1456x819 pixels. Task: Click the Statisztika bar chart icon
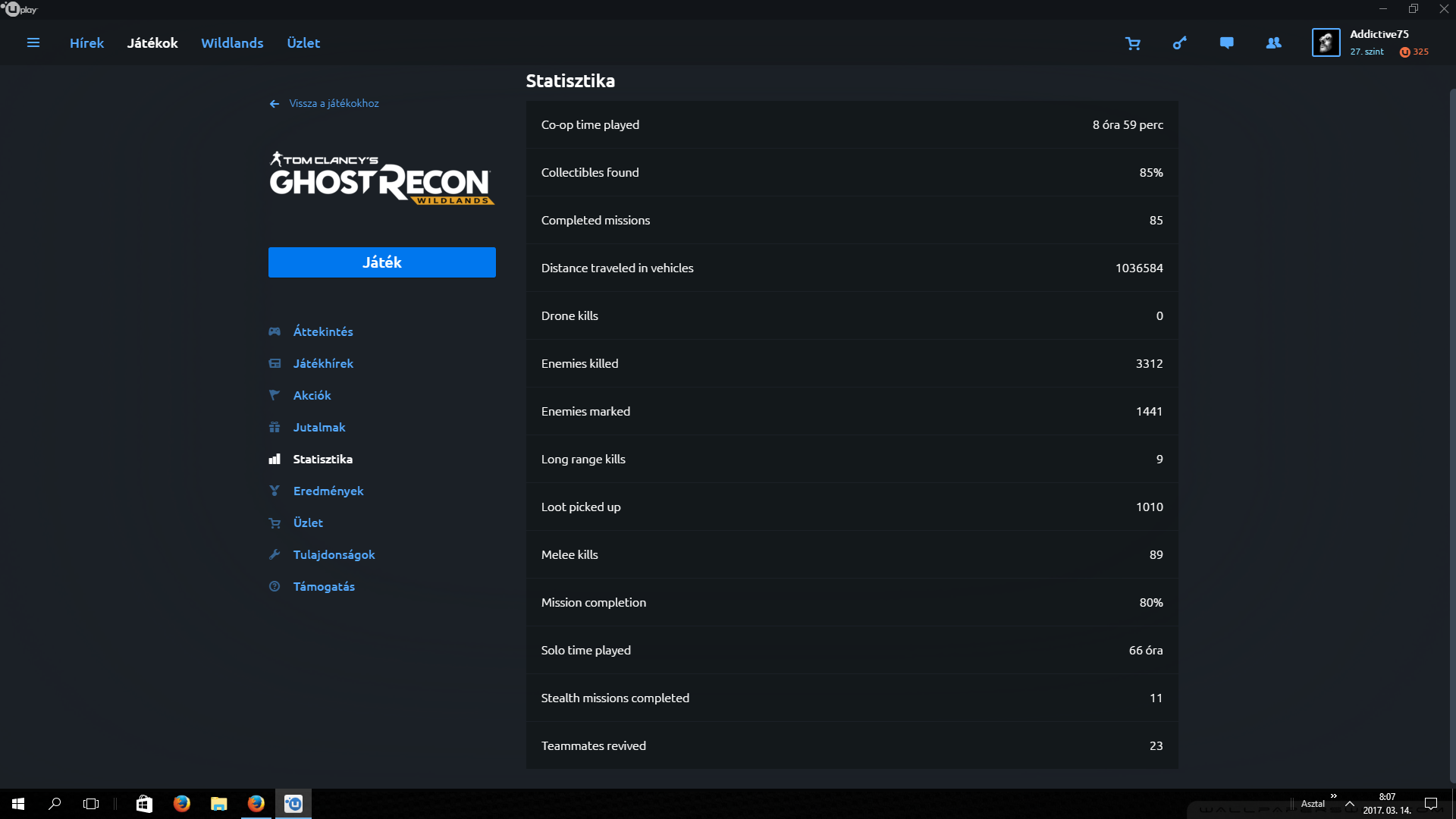pyautogui.click(x=275, y=459)
